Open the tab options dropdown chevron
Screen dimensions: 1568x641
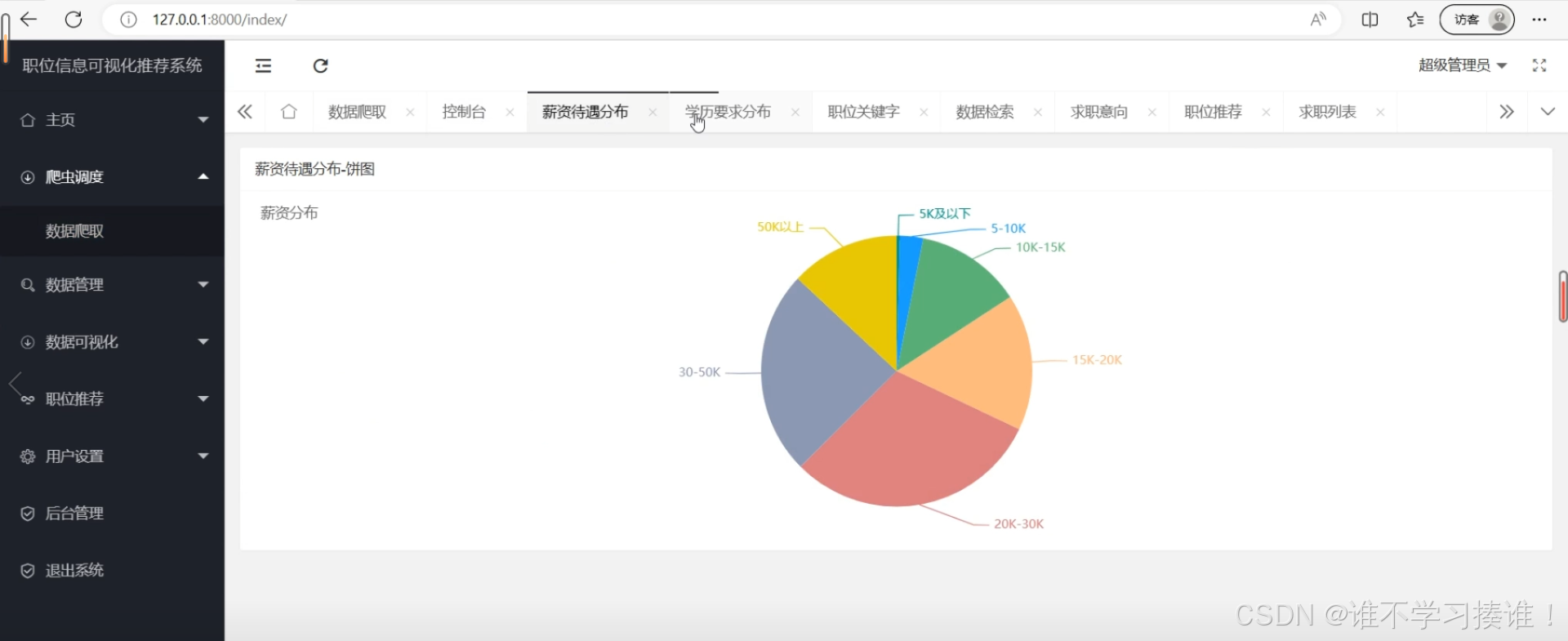point(1548,112)
